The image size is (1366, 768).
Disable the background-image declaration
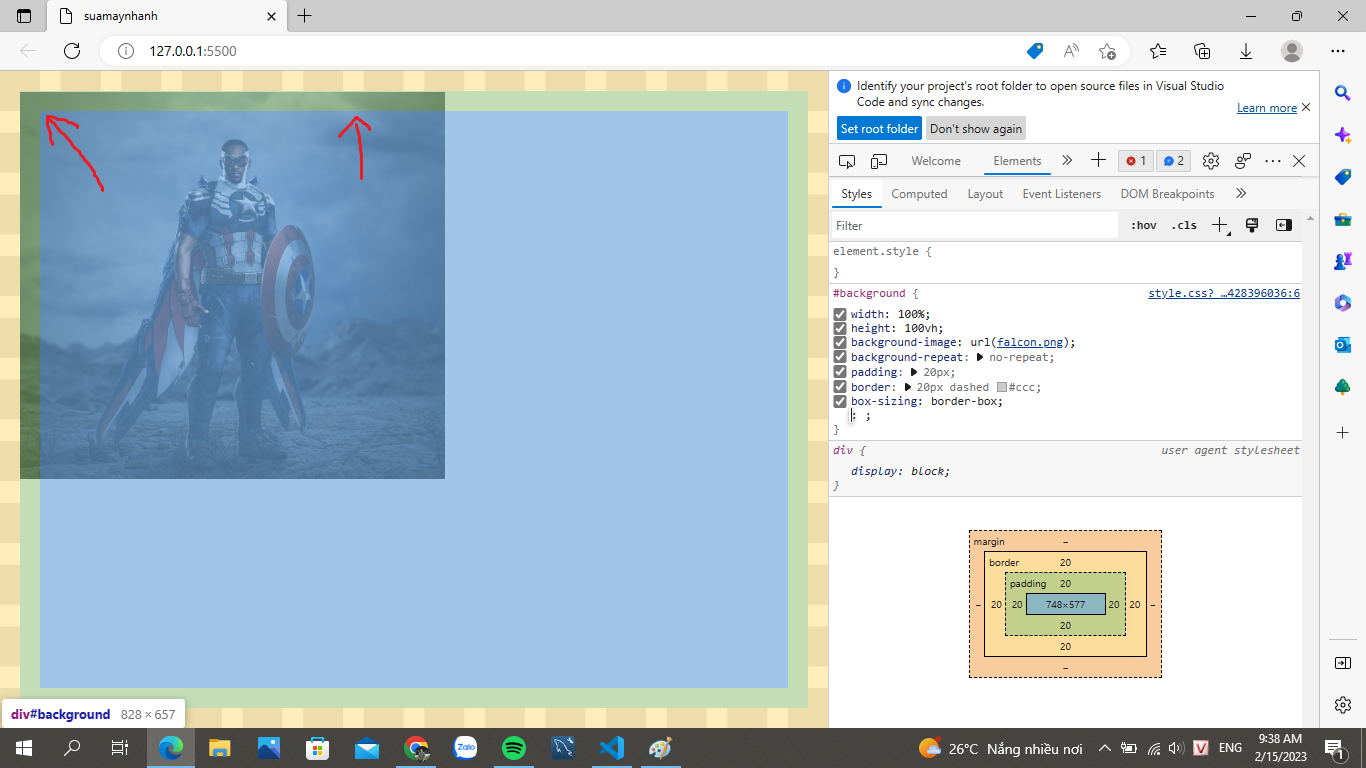point(840,342)
